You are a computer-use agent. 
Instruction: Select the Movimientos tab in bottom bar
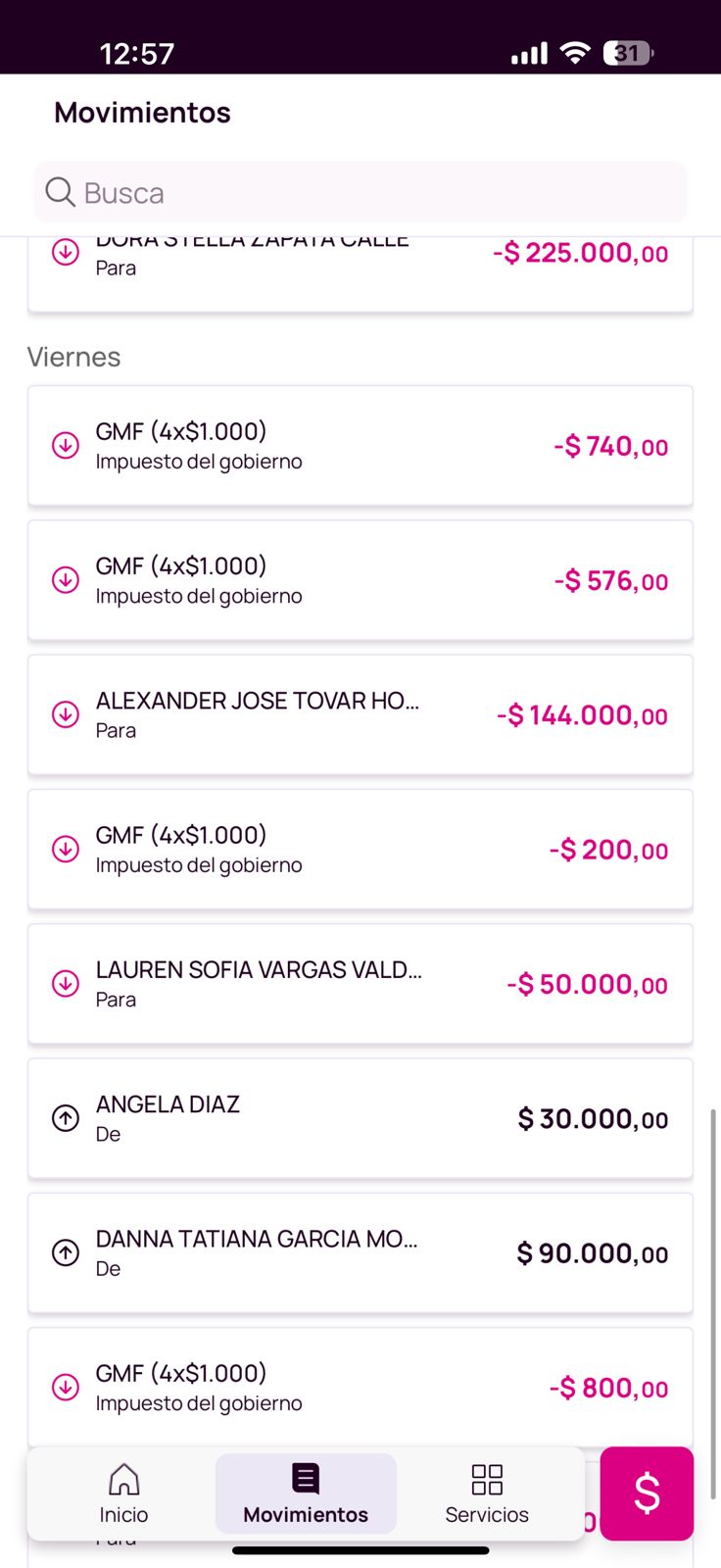[x=306, y=1493]
